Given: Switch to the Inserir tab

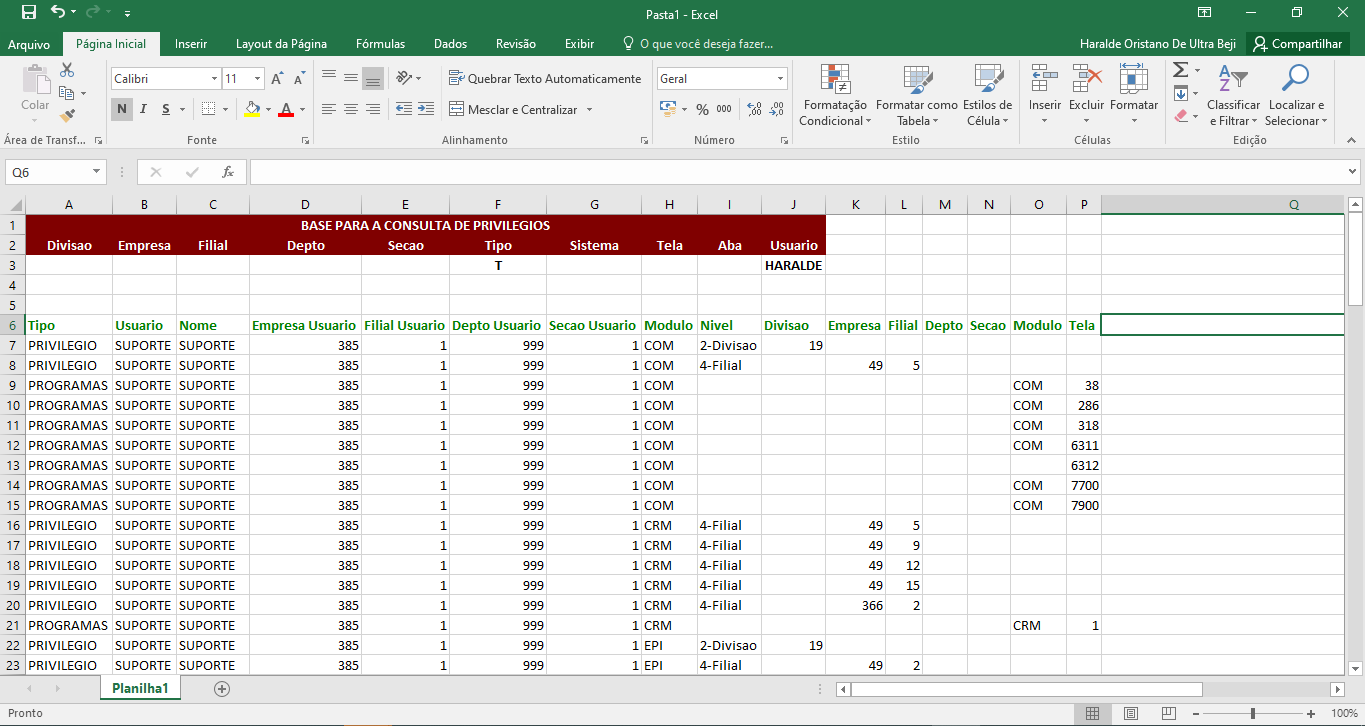Looking at the screenshot, I should coord(191,44).
